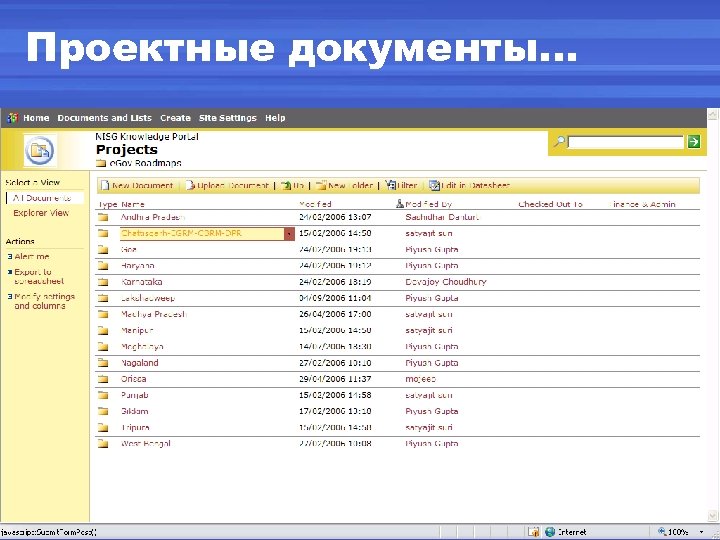The height and width of the screenshot is (540, 720).
Task: Open the Manipur folder
Action: click(137, 330)
